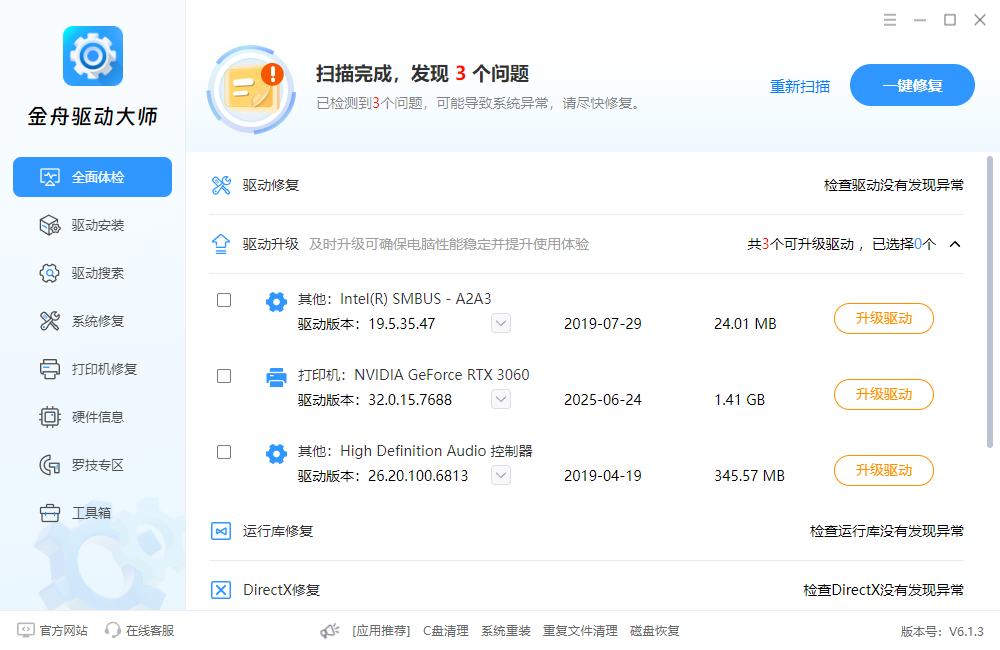
Task: Click the 金舟驱动大师 gear logo
Action: click(x=92, y=56)
